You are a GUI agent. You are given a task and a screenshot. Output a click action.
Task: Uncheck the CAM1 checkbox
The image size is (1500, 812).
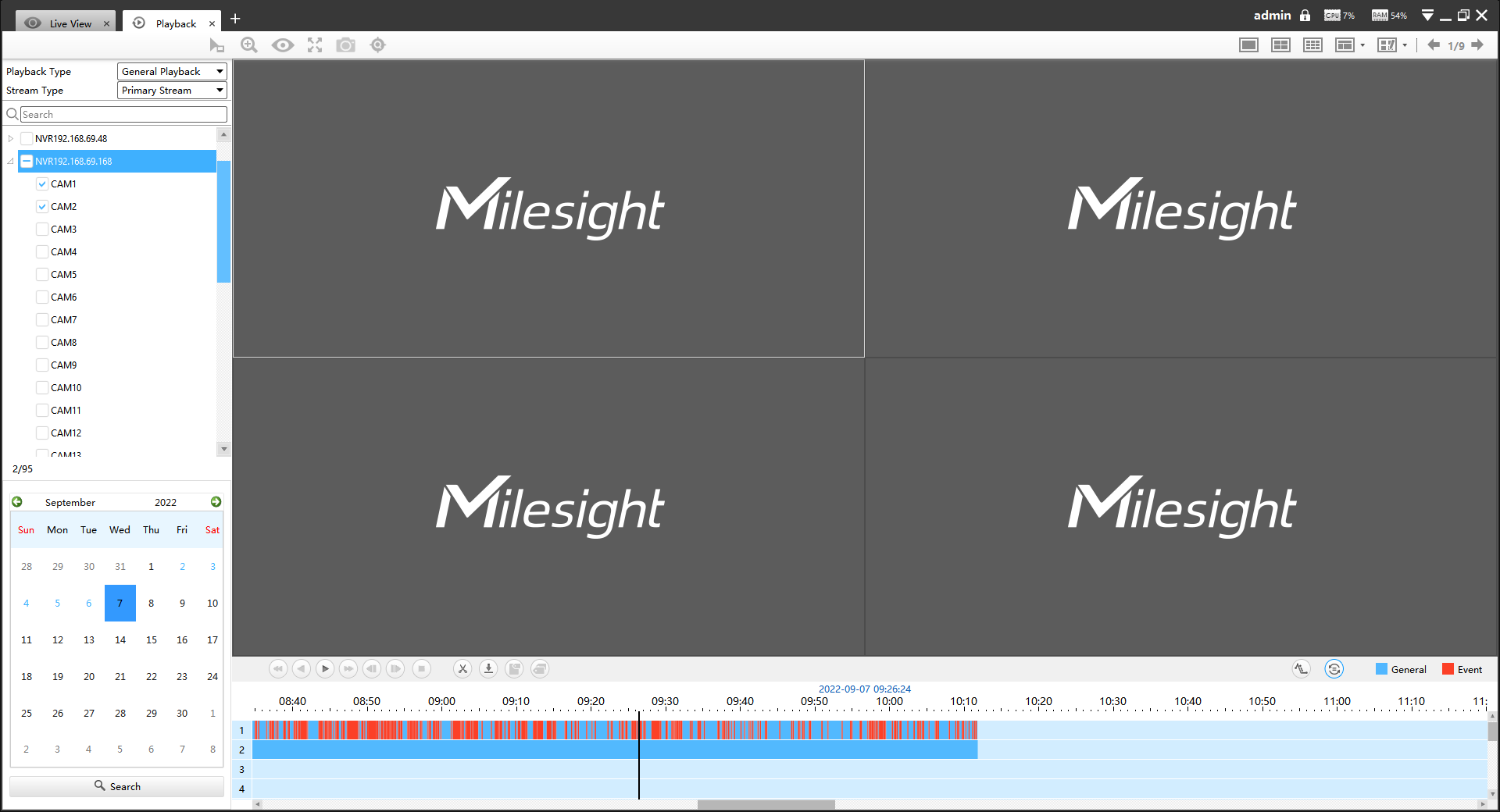click(42, 184)
